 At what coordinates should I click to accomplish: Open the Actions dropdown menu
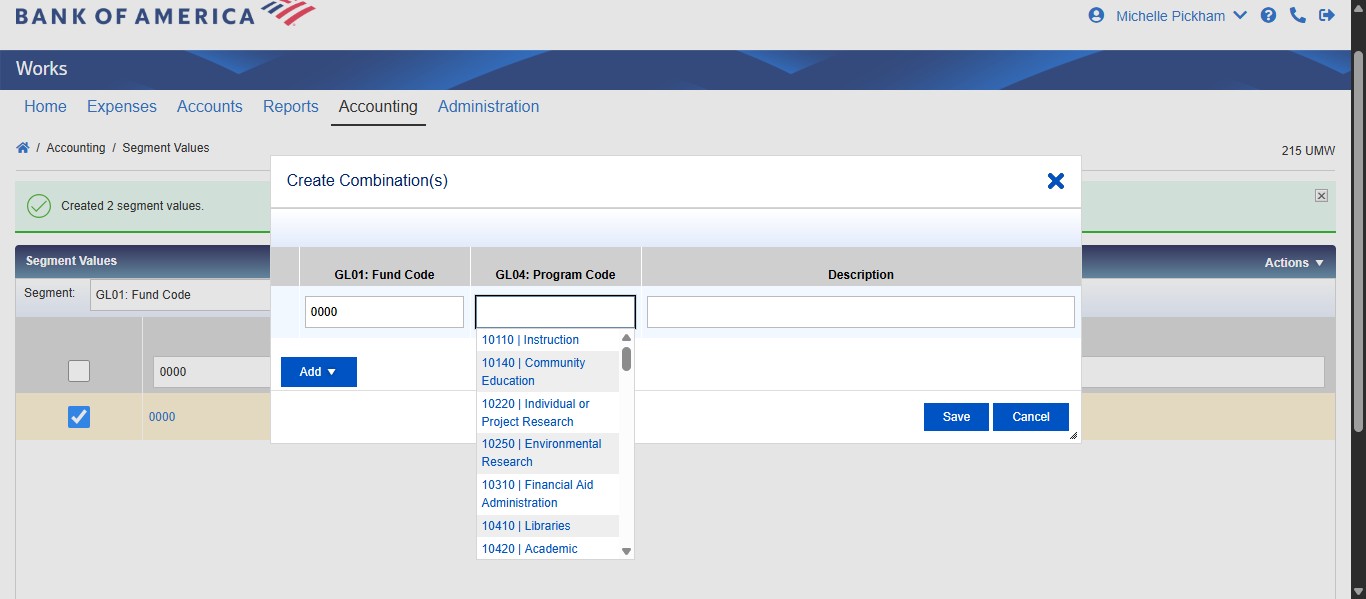coord(1293,262)
